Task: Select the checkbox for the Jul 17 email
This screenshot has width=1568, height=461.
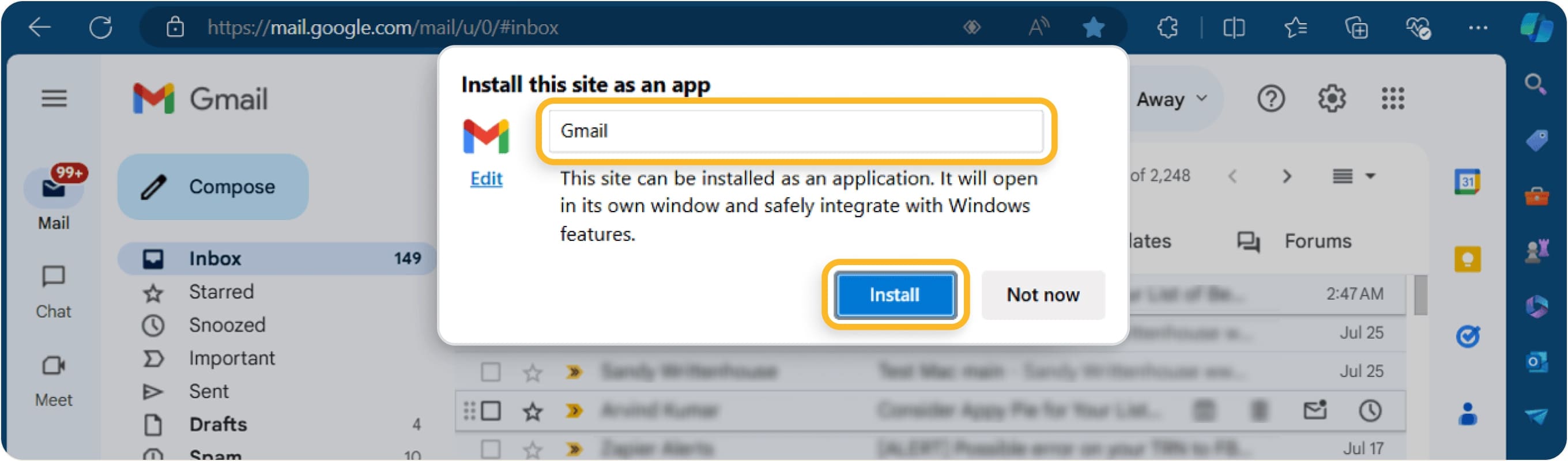Action: click(x=491, y=449)
